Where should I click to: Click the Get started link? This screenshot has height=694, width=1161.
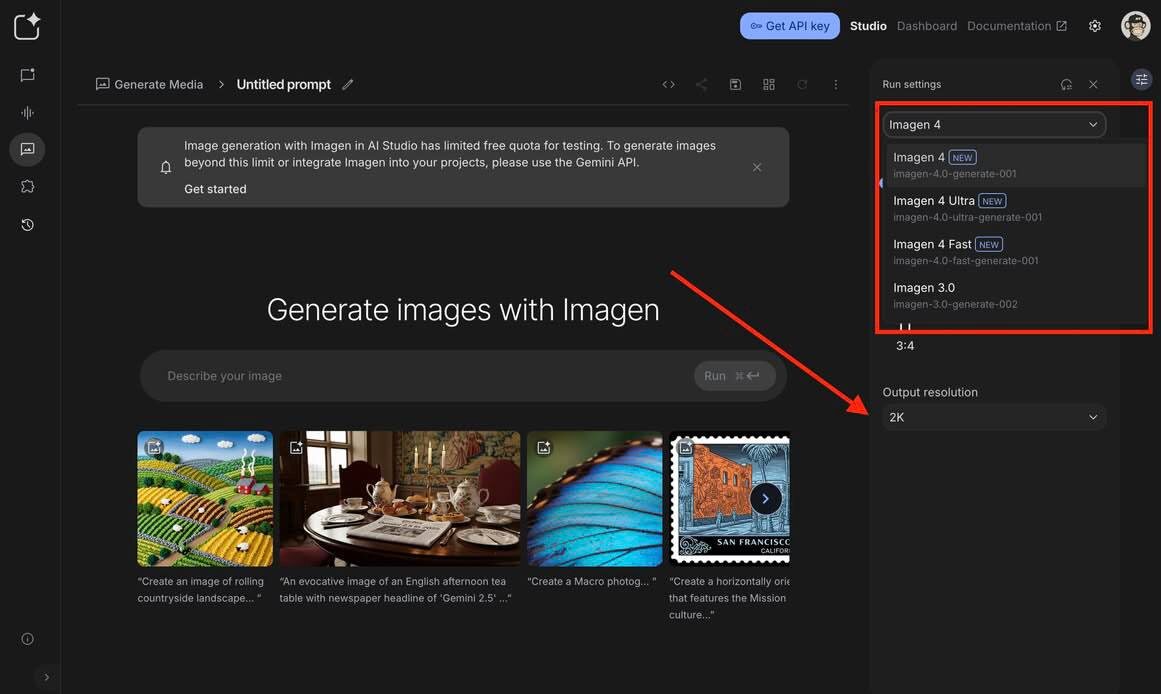215,189
